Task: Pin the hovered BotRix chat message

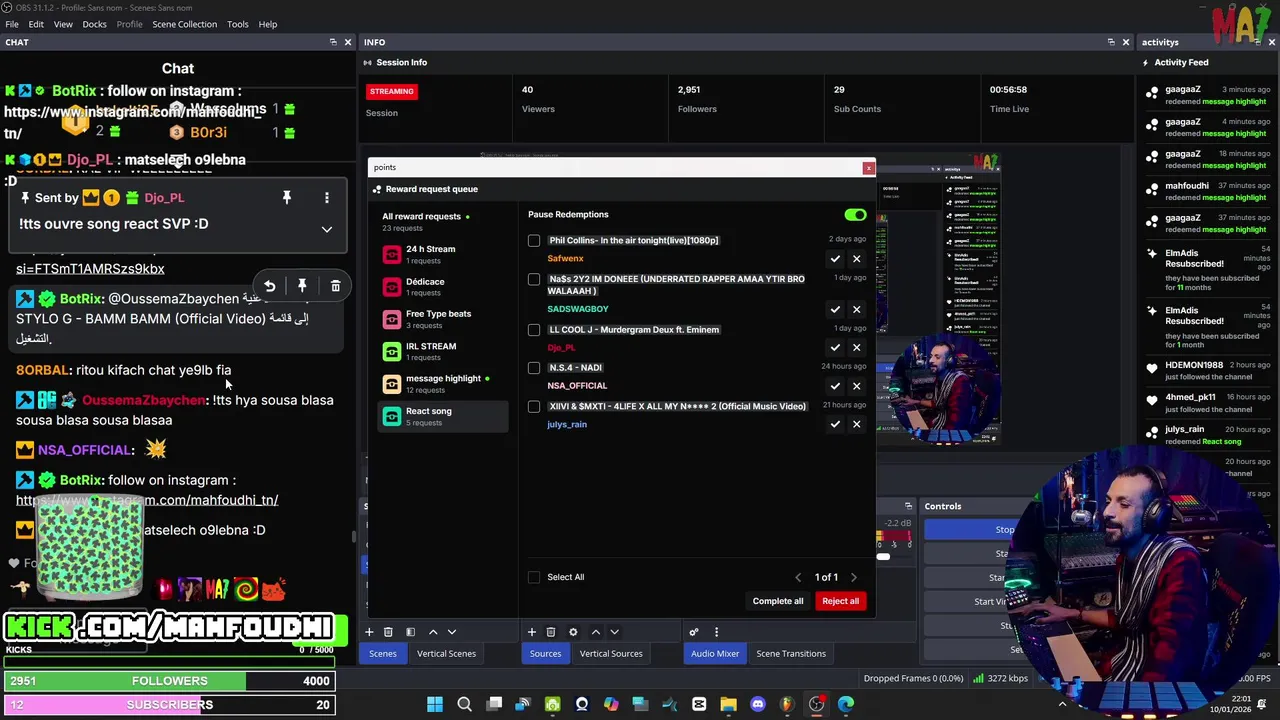Action: [x=302, y=287]
